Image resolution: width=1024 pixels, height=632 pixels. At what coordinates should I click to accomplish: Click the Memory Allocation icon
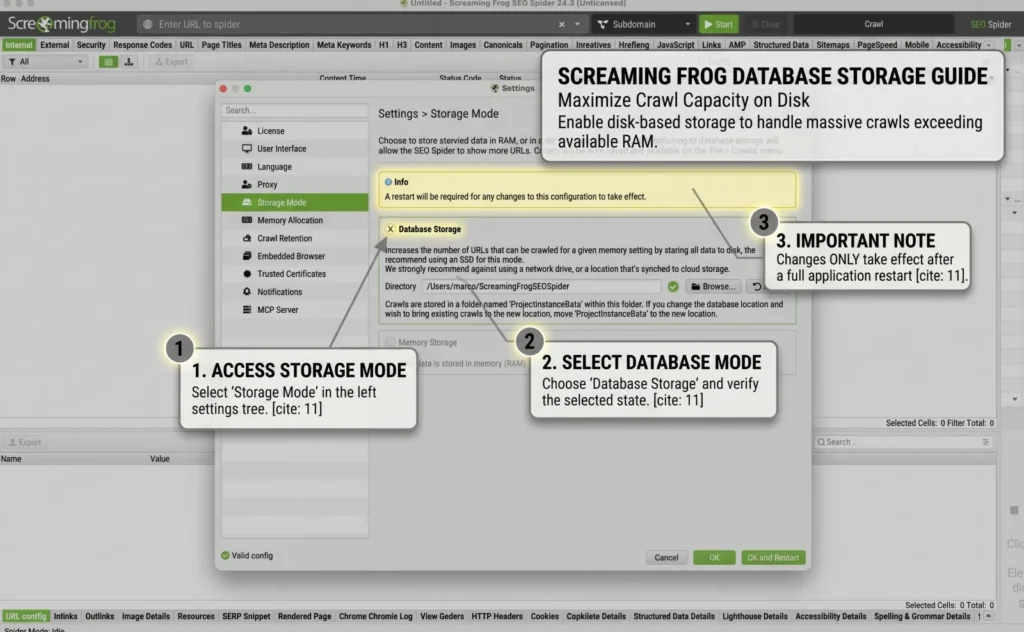[247, 221]
